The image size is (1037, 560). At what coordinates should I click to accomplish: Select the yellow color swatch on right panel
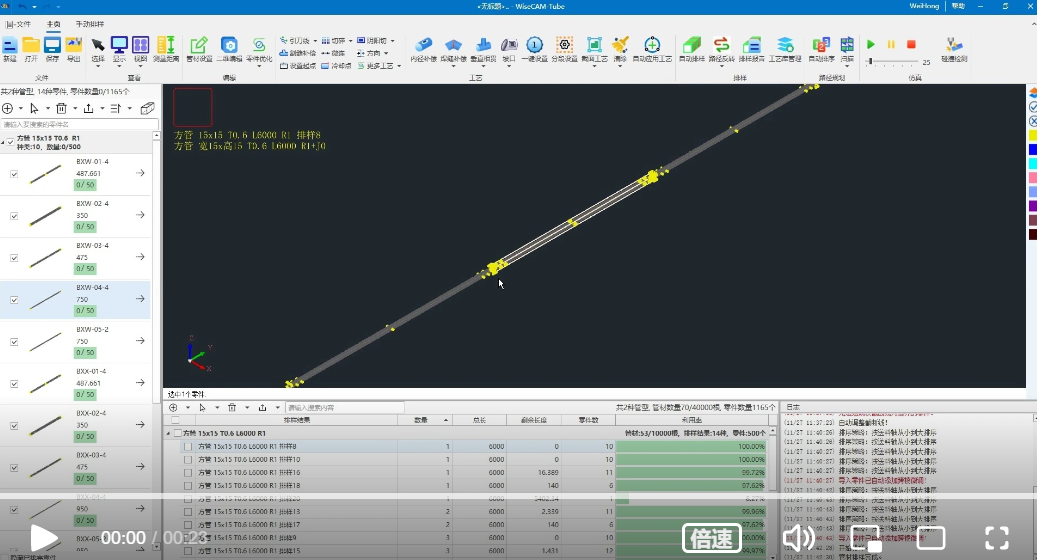coord(1032,135)
